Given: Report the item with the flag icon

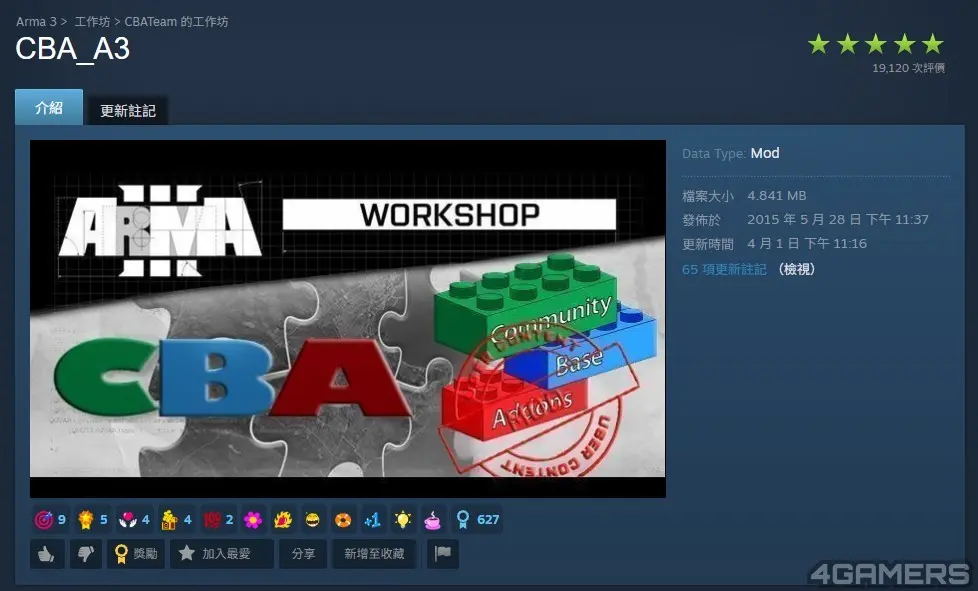Looking at the screenshot, I should click(443, 554).
